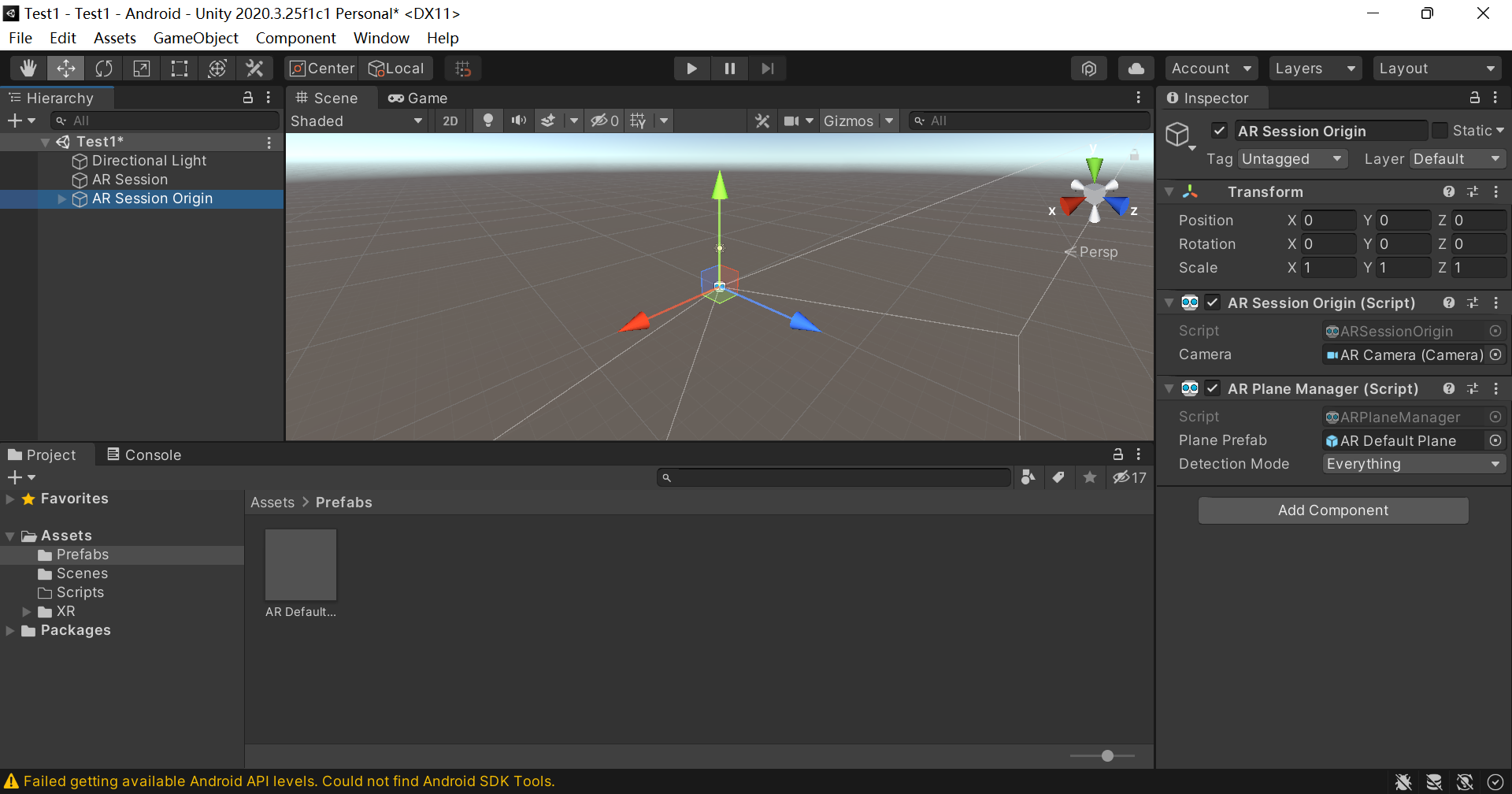This screenshot has width=1512, height=794.
Task: Open the Layers dropdown
Action: coord(1315,69)
